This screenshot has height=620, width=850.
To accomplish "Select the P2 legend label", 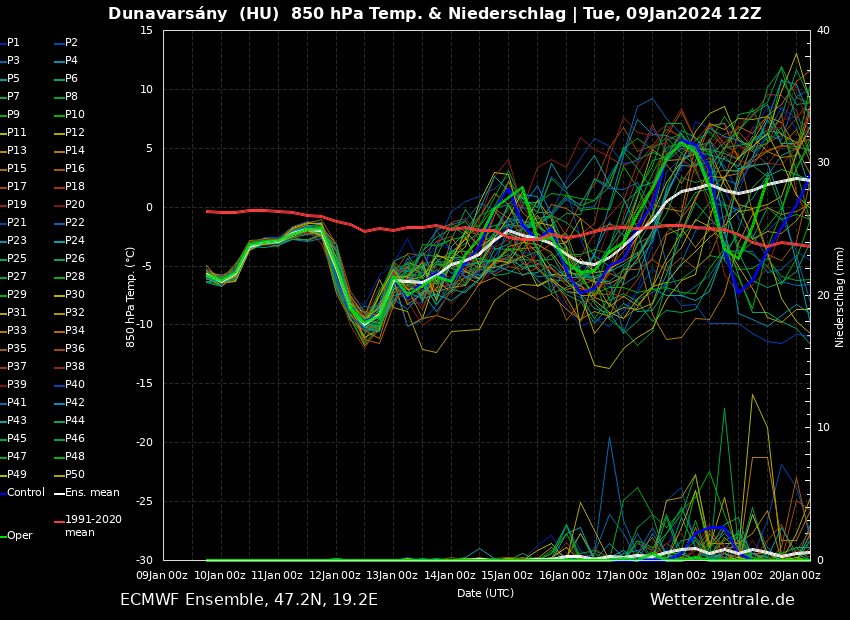I will pos(71,43).
